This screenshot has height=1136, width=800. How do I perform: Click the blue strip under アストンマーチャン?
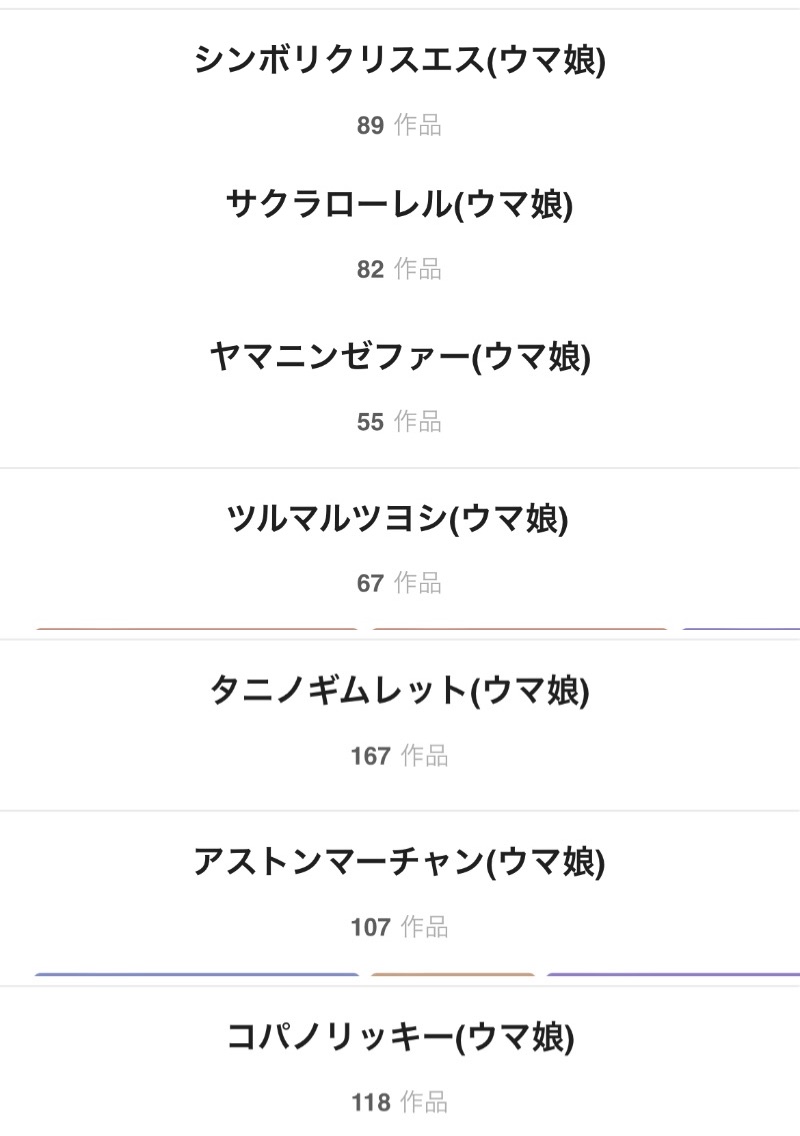click(x=196, y=975)
